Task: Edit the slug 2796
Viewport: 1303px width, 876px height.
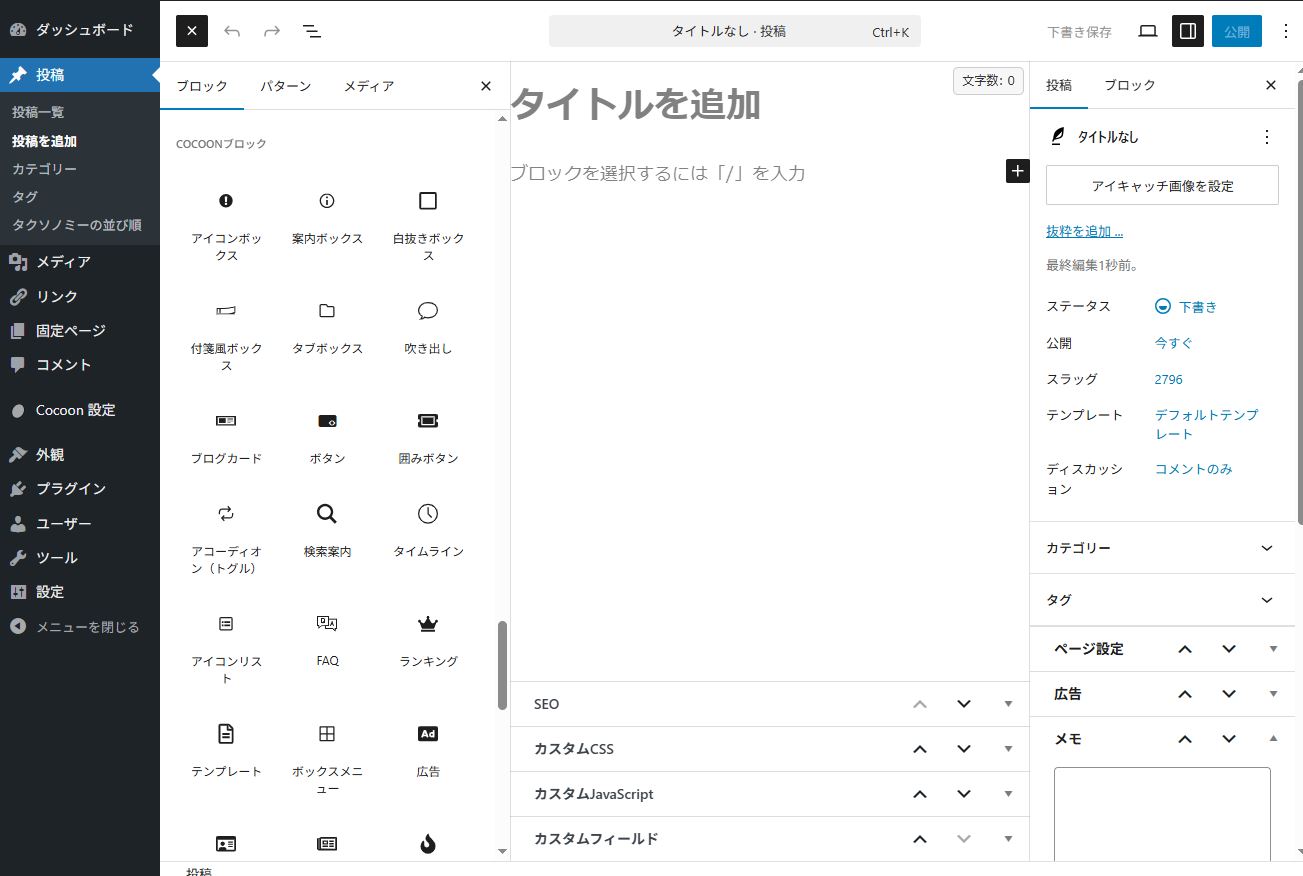Action: (1169, 379)
